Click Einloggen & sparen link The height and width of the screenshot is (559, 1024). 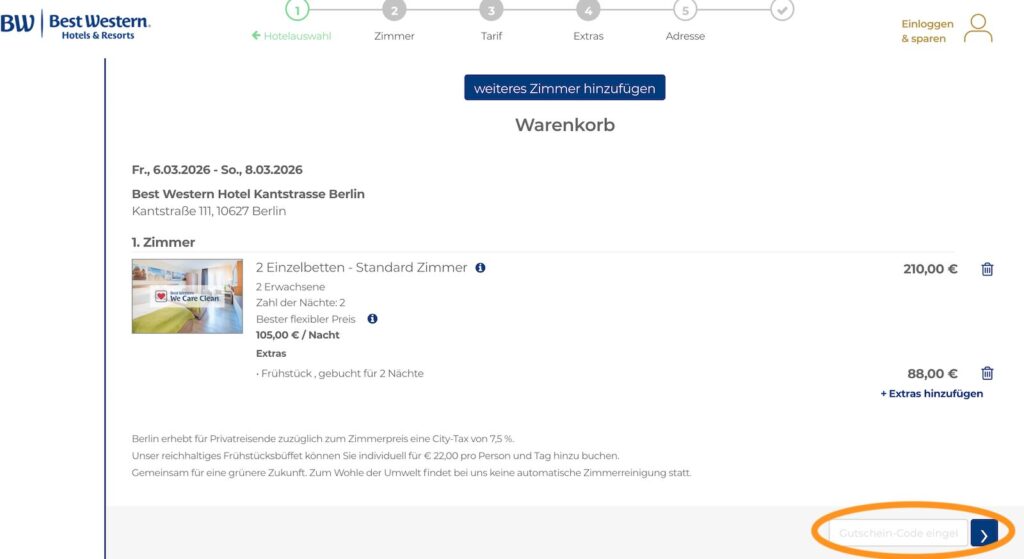[927, 31]
